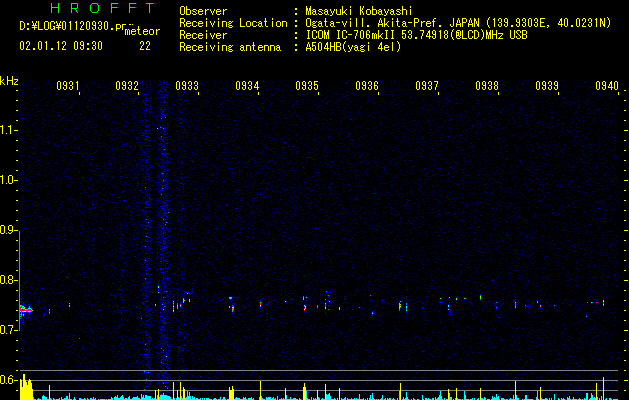629x400 pixels.
Task: Click the strong red echo at recording start
Action: 26,310
